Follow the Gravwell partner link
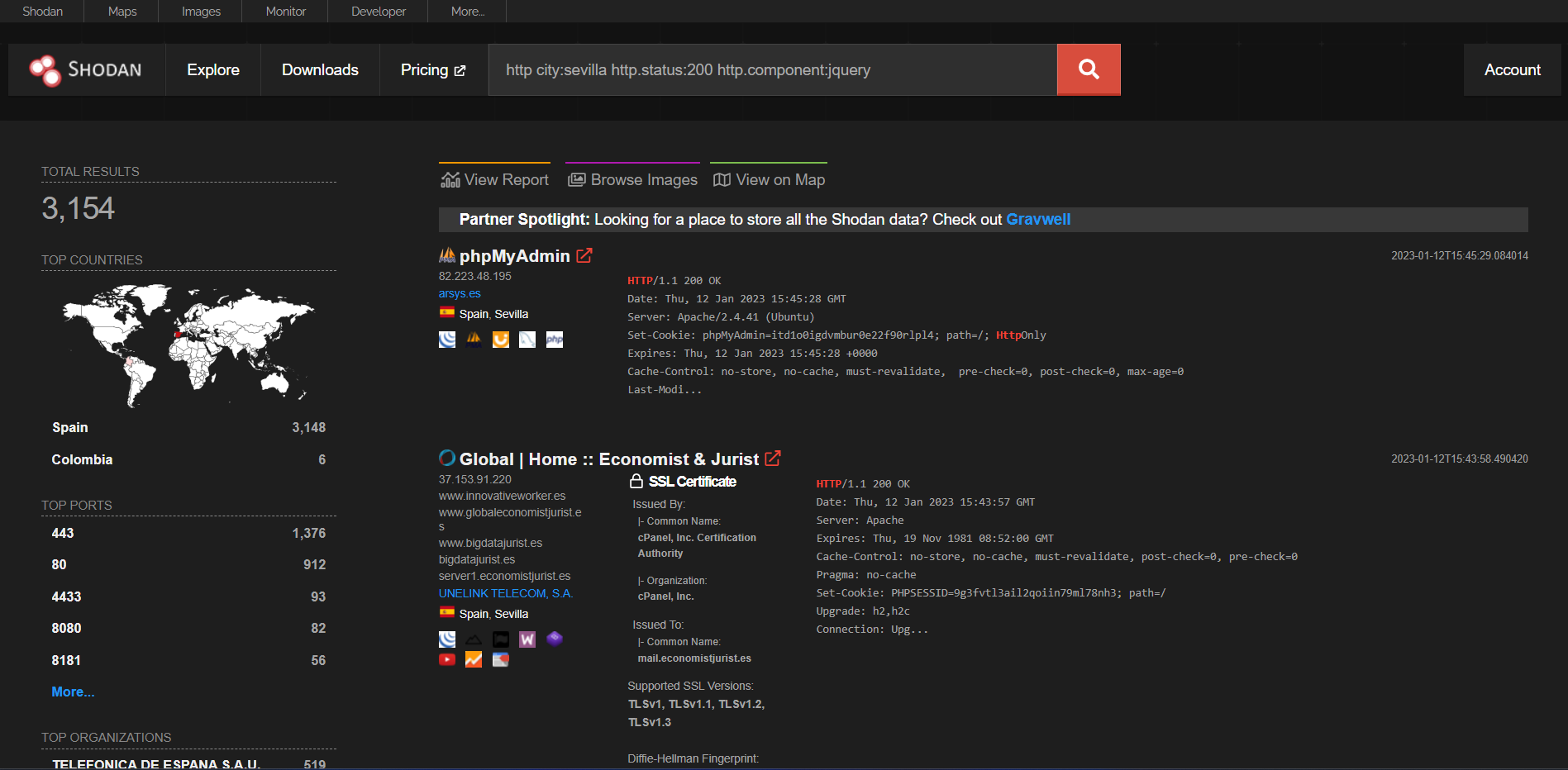This screenshot has width=1568, height=770. point(1038,219)
